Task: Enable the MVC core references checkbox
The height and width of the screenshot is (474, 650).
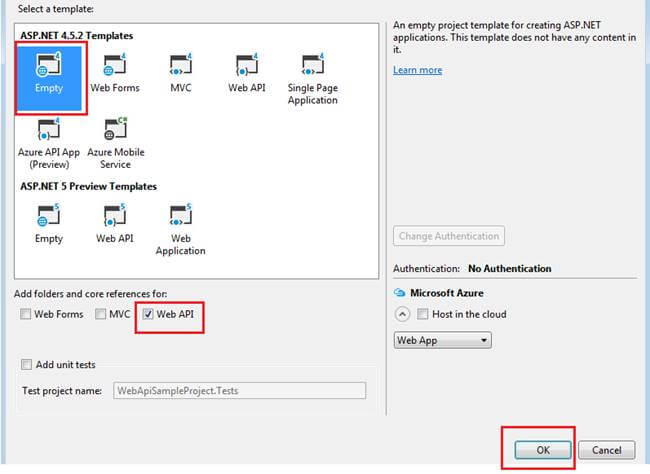Action: tap(100, 314)
